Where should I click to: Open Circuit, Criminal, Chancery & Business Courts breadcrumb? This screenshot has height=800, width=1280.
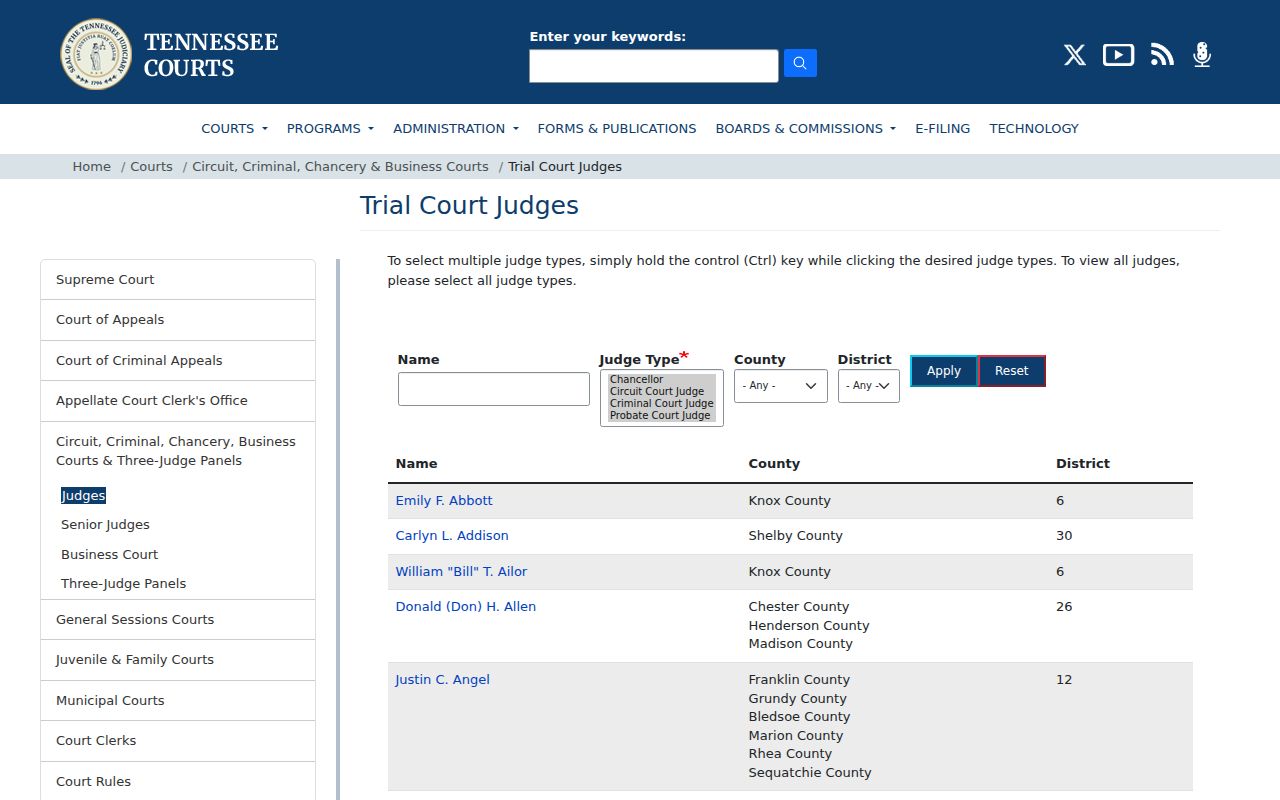pos(340,167)
